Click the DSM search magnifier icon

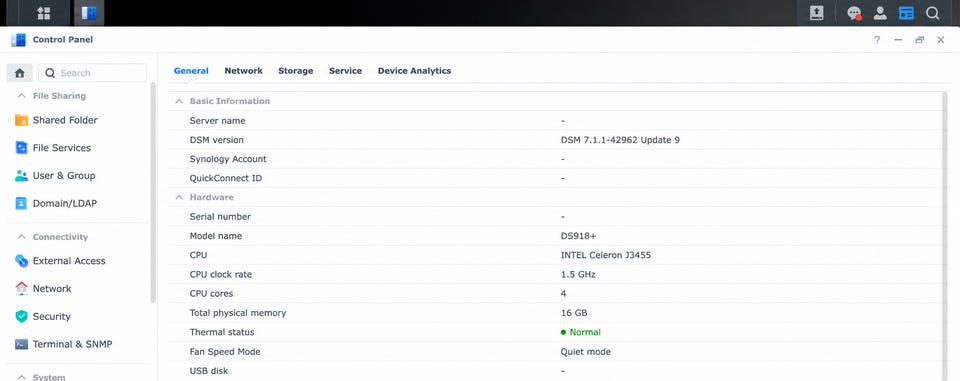point(932,13)
